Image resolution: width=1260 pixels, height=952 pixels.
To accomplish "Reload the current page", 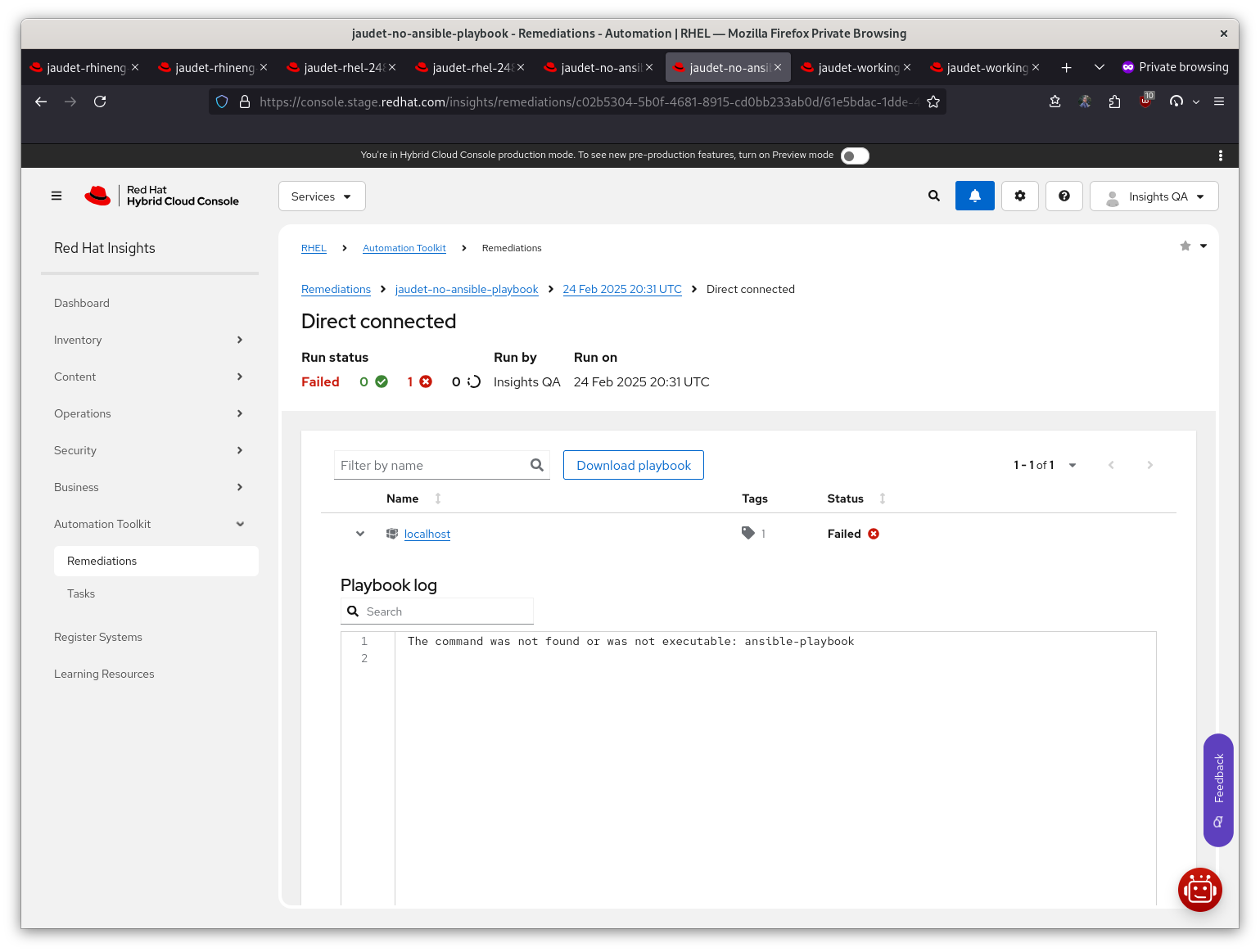I will point(100,102).
